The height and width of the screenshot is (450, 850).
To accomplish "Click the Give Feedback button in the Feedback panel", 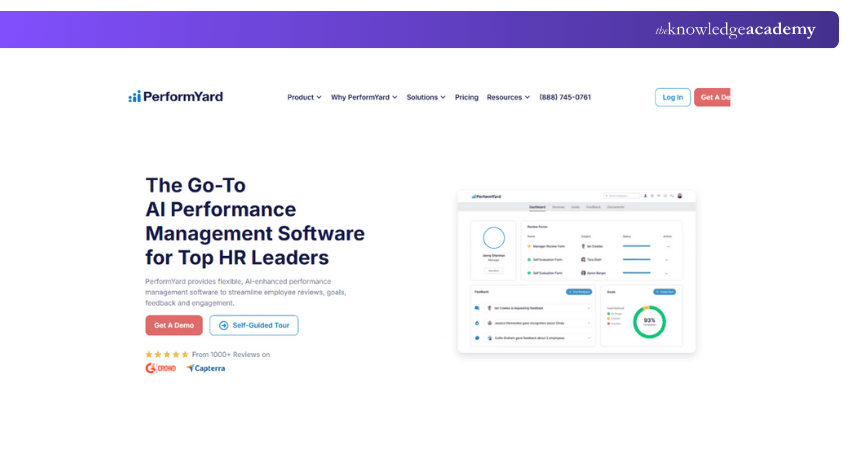I will click(x=579, y=292).
